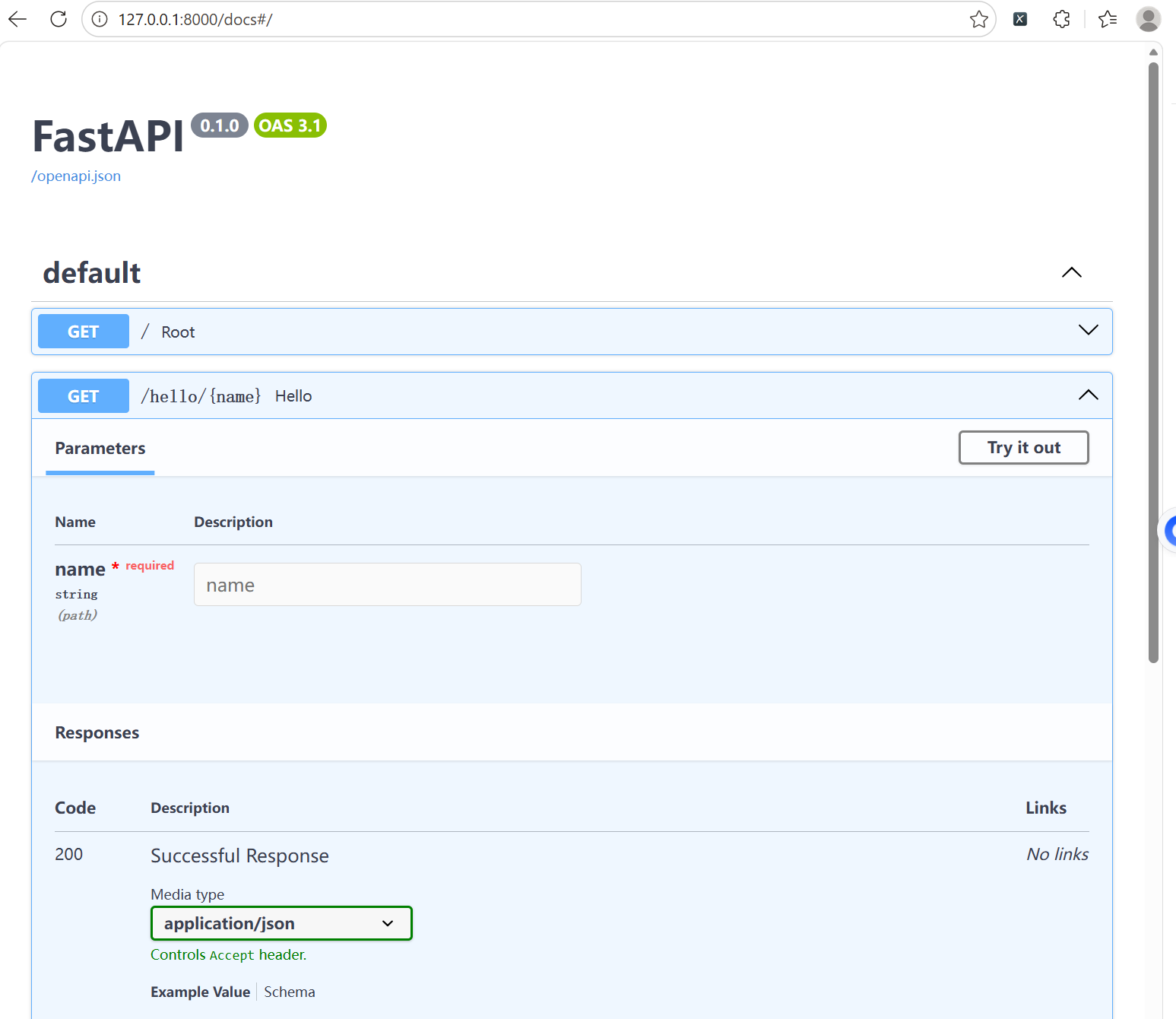Image resolution: width=1176 pixels, height=1019 pixels.
Task: Open the /openapi.json link
Action: click(76, 176)
